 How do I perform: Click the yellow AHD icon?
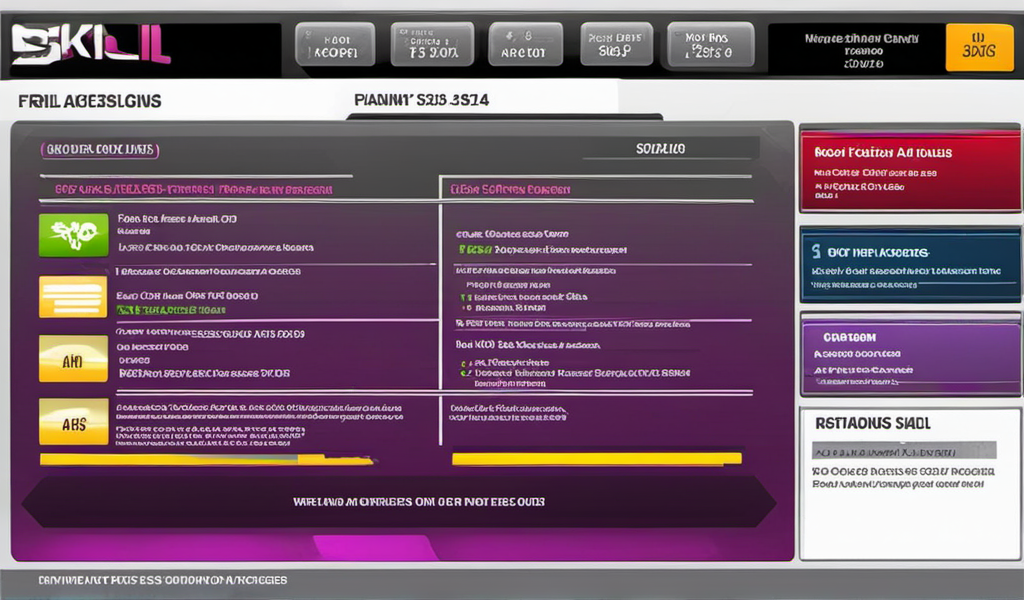click(73, 359)
